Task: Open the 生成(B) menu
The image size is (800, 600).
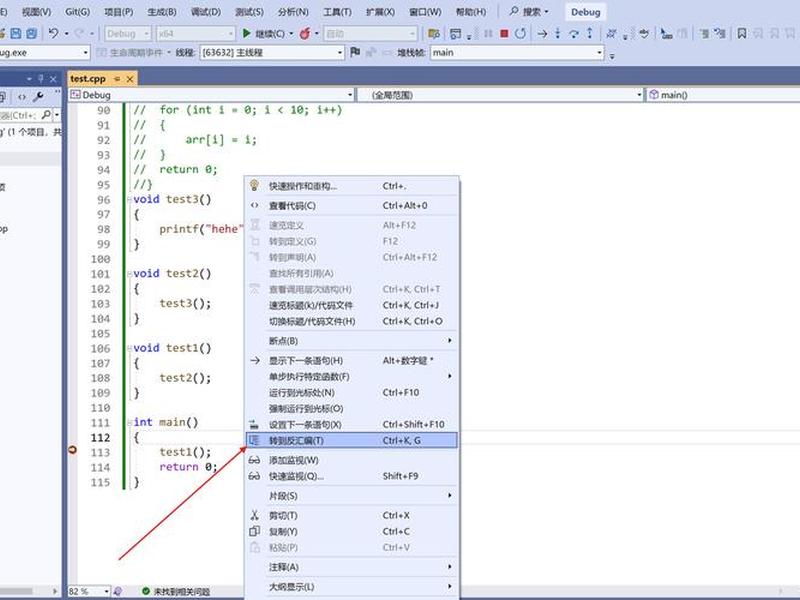Action: (161, 12)
